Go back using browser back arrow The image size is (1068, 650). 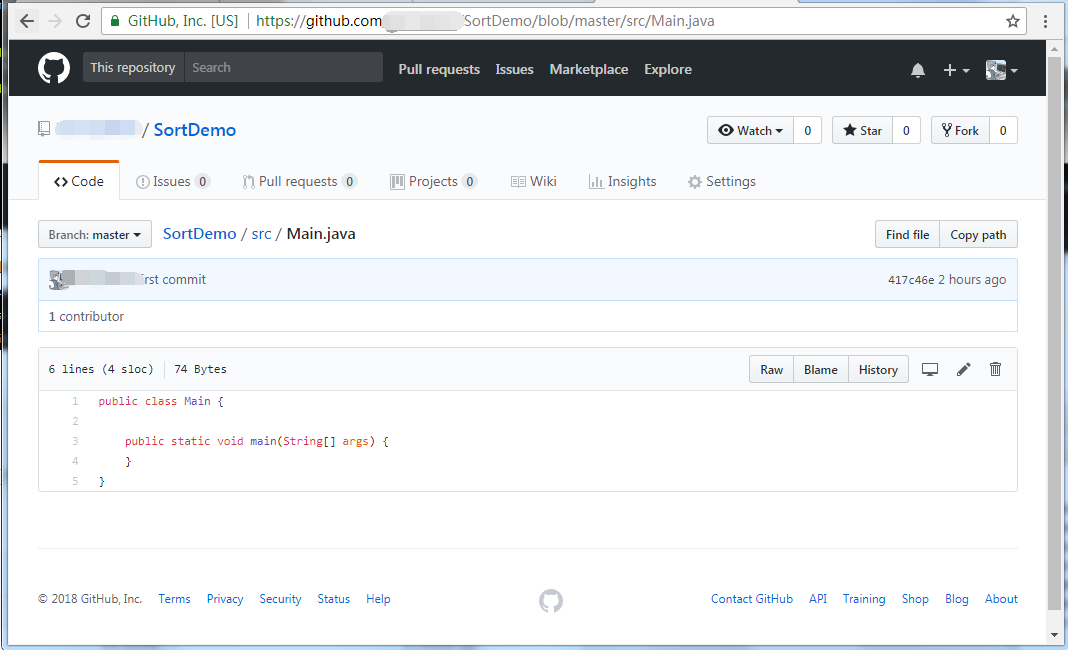[27, 21]
